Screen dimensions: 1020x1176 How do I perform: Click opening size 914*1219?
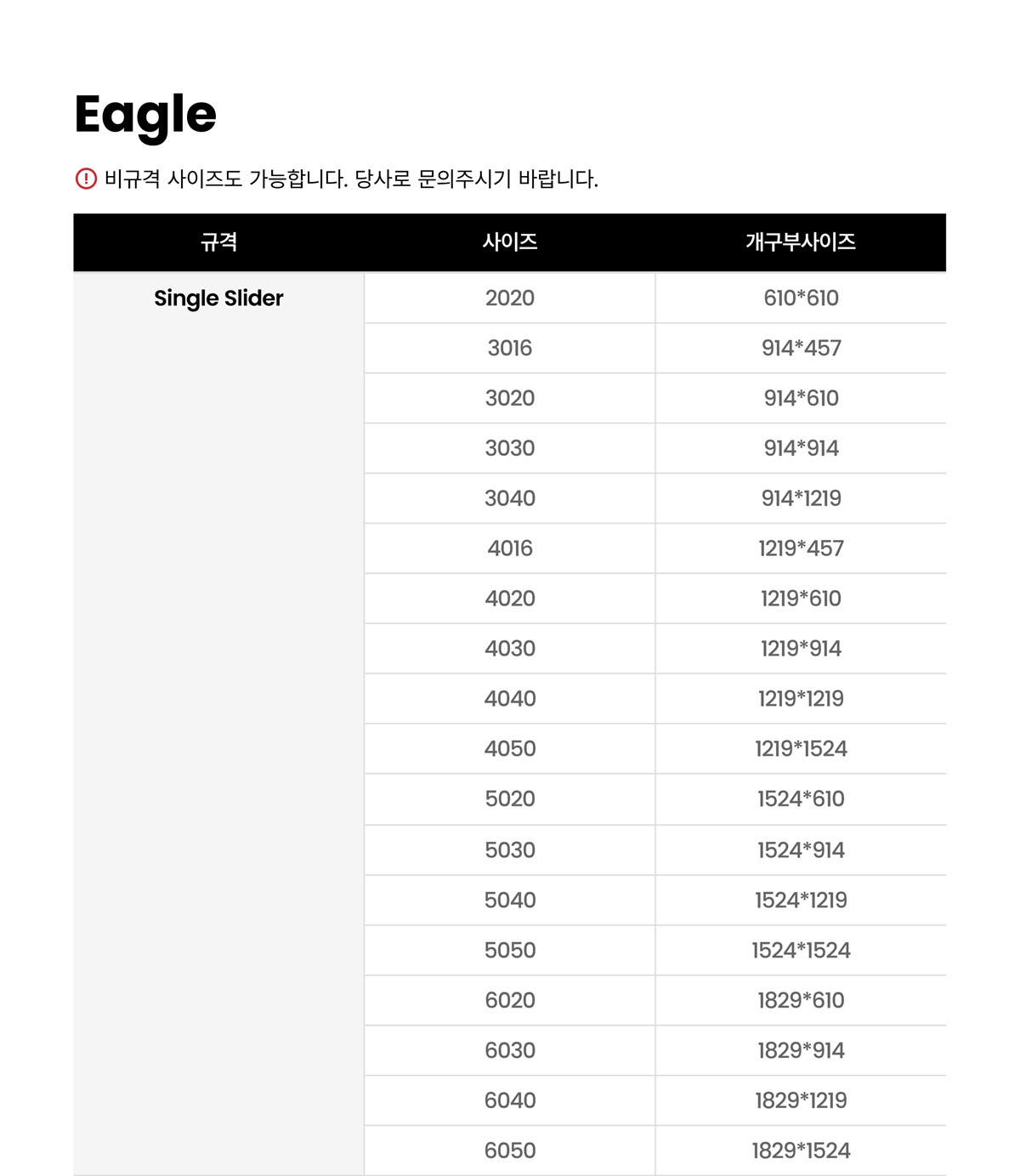point(801,498)
